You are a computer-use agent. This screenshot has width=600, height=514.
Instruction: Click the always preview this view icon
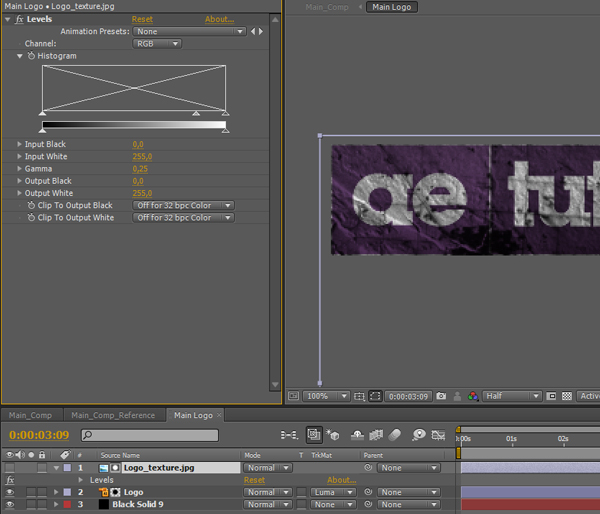293,396
